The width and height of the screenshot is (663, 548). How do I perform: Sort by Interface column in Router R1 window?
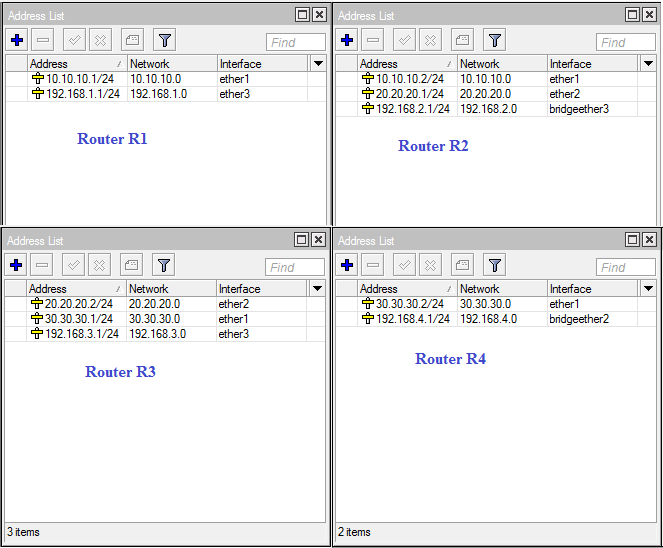click(x=263, y=64)
